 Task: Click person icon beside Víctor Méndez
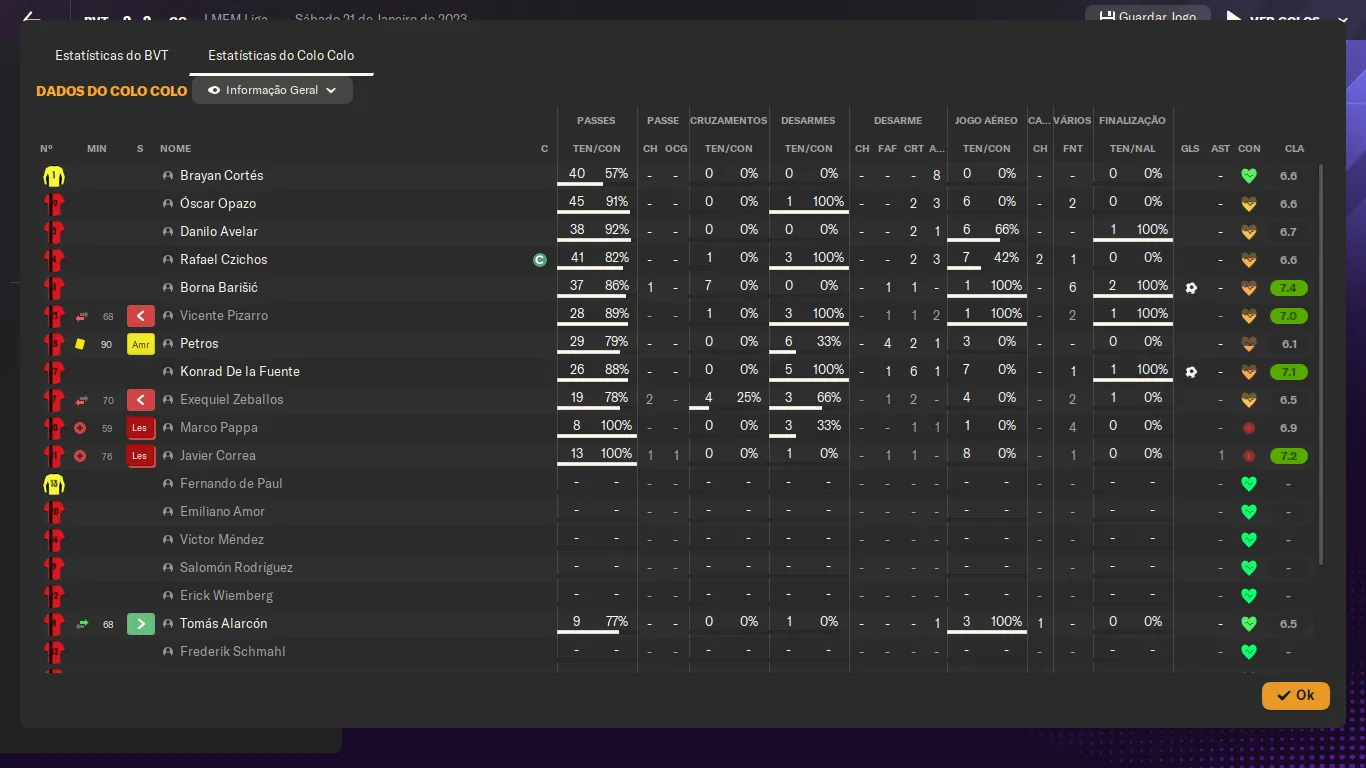pyautogui.click(x=168, y=540)
